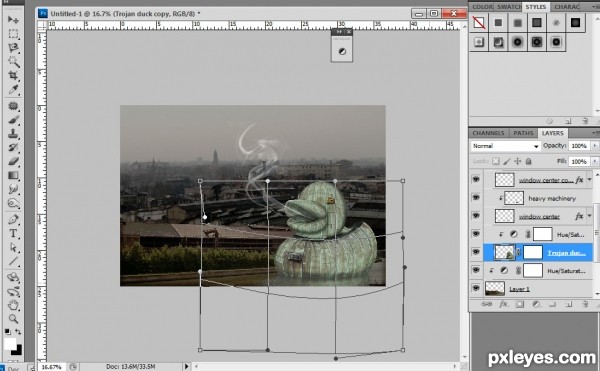Viewport: 600px width, 371px height.
Task: Select the Eyedropper tool
Action: click(13, 89)
